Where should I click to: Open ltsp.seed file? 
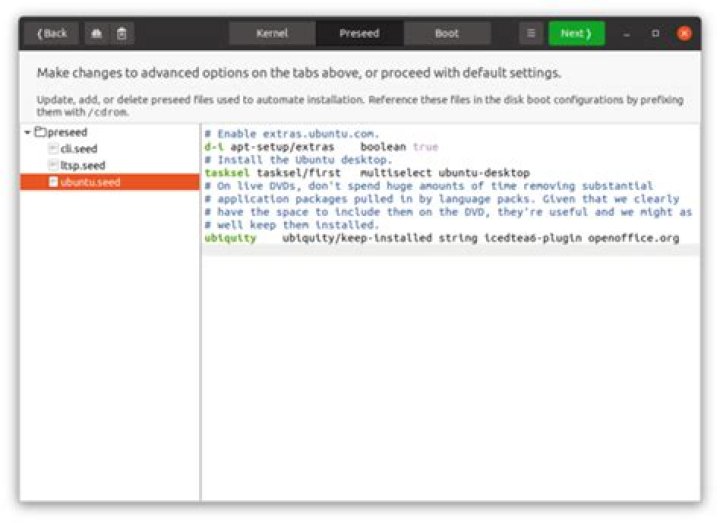pyautogui.click(x=83, y=165)
